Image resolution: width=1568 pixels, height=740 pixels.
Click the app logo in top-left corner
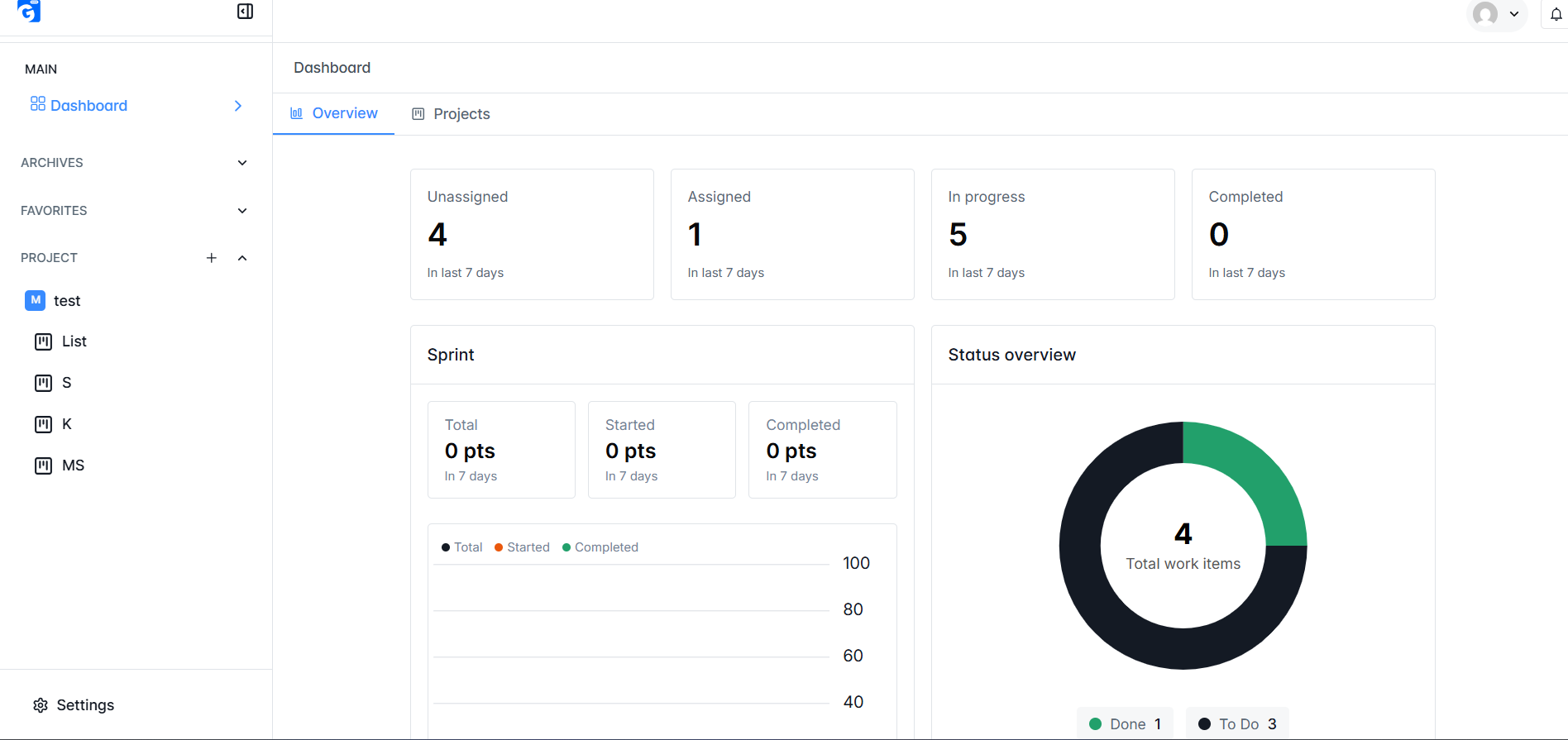(x=29, y=11)
